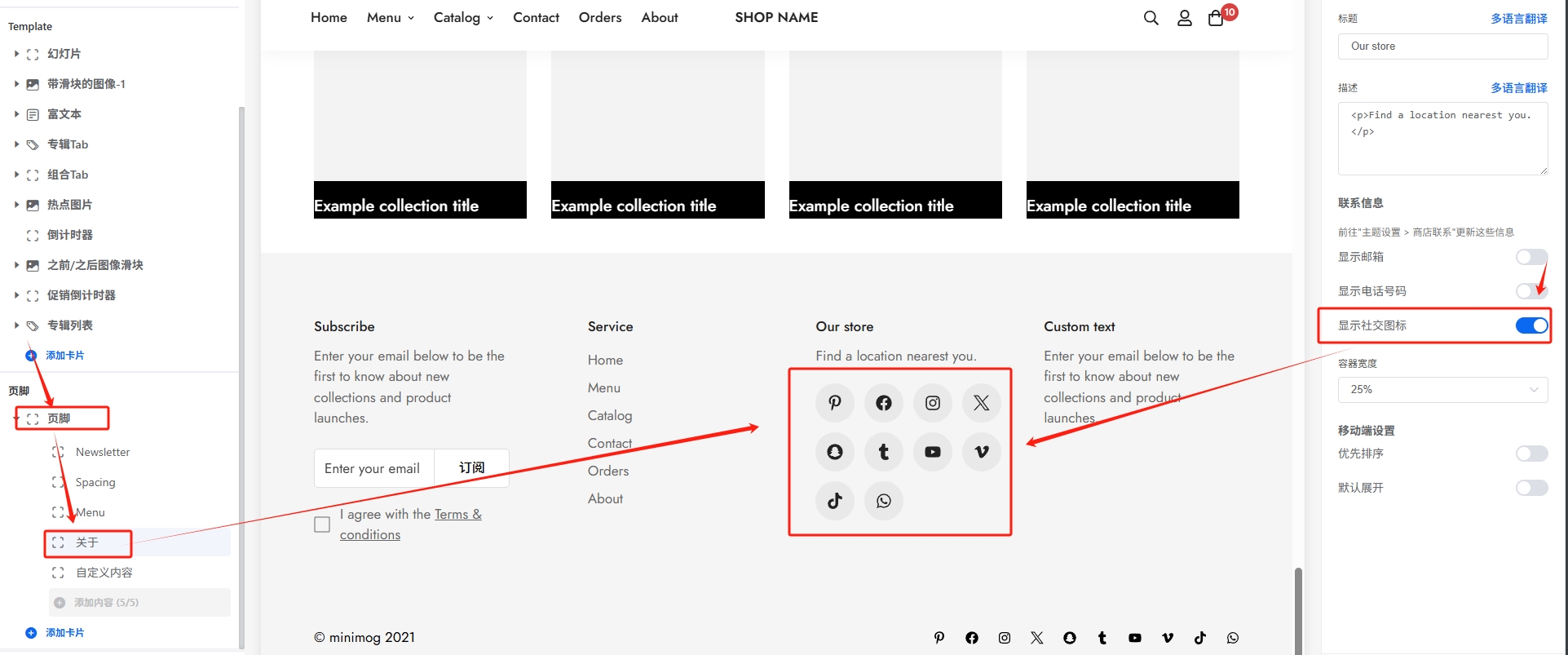The width and height of the screenshot is (1568, 655).
Task: Open the user account icon
Action: (x=1184, y=18)
